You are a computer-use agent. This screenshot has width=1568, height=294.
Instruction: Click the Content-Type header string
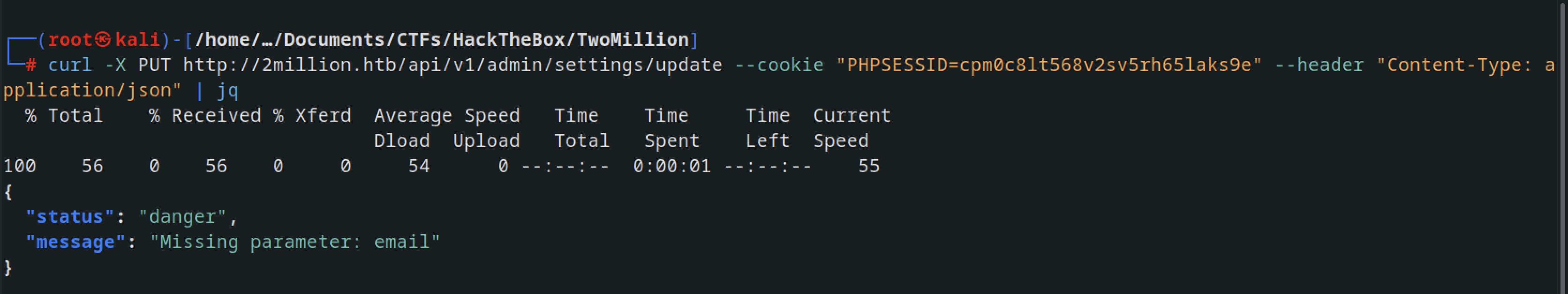[x=779, y=77]
